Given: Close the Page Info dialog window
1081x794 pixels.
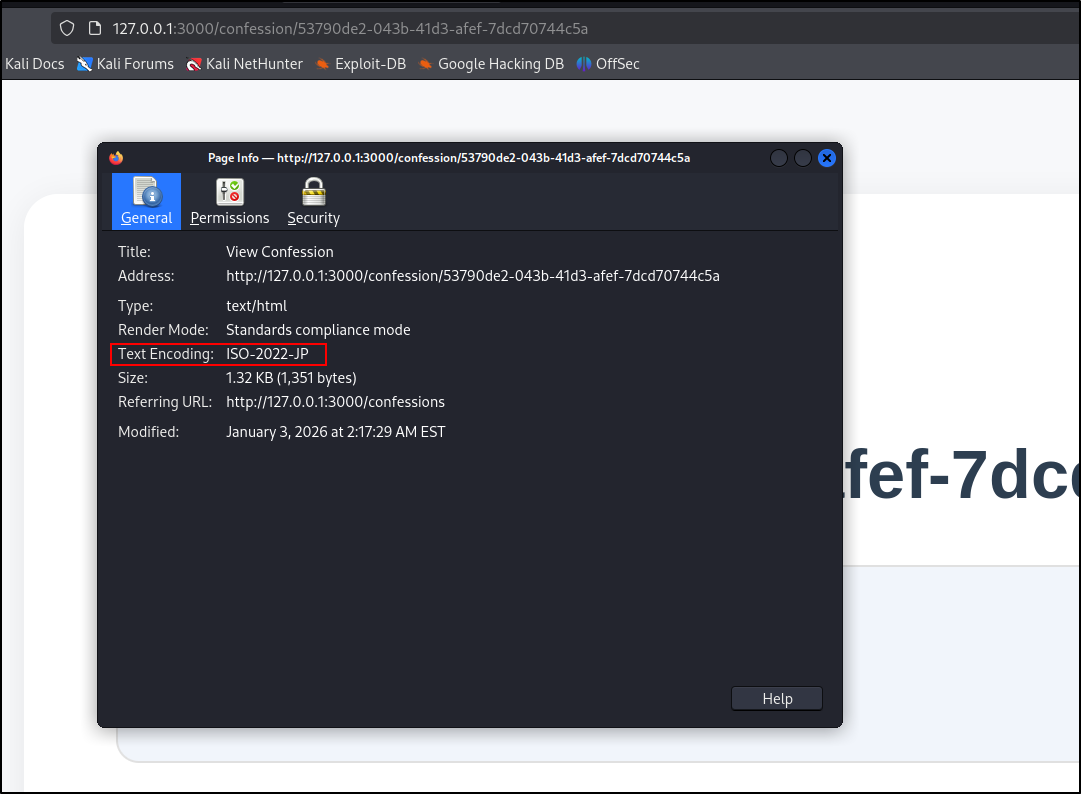Looking at the screenshot, I should (x=826, y=158).
